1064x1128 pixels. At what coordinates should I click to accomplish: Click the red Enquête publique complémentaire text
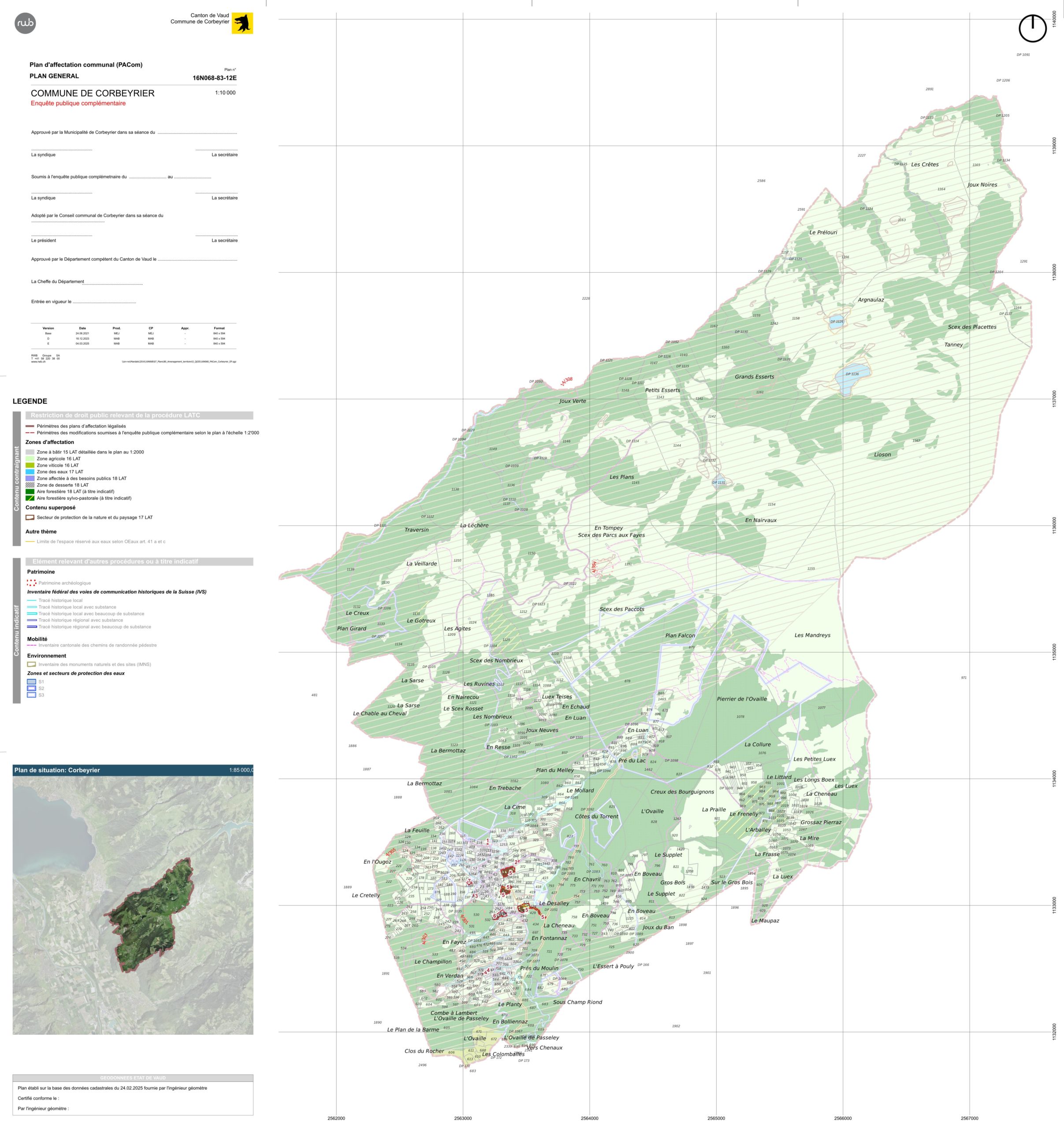click(78, 103)
